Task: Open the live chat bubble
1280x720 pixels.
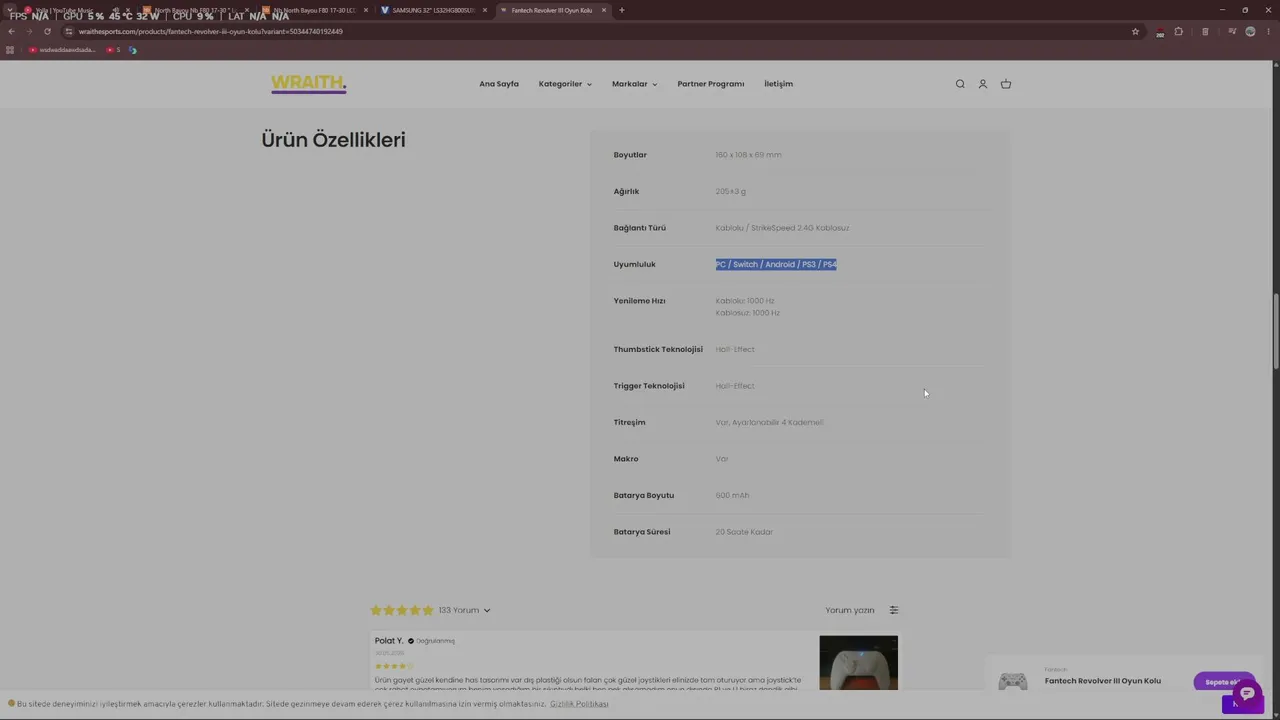Action: (1247, 694)
